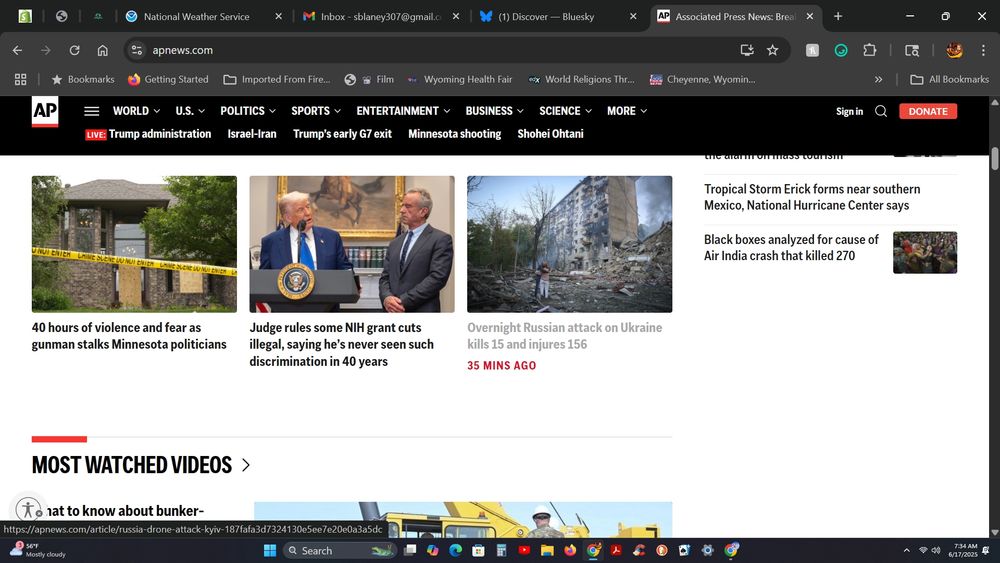1000x563 pixels.
Task: Open Russian attack on Ukraine headline
Action: pos(564,336)
